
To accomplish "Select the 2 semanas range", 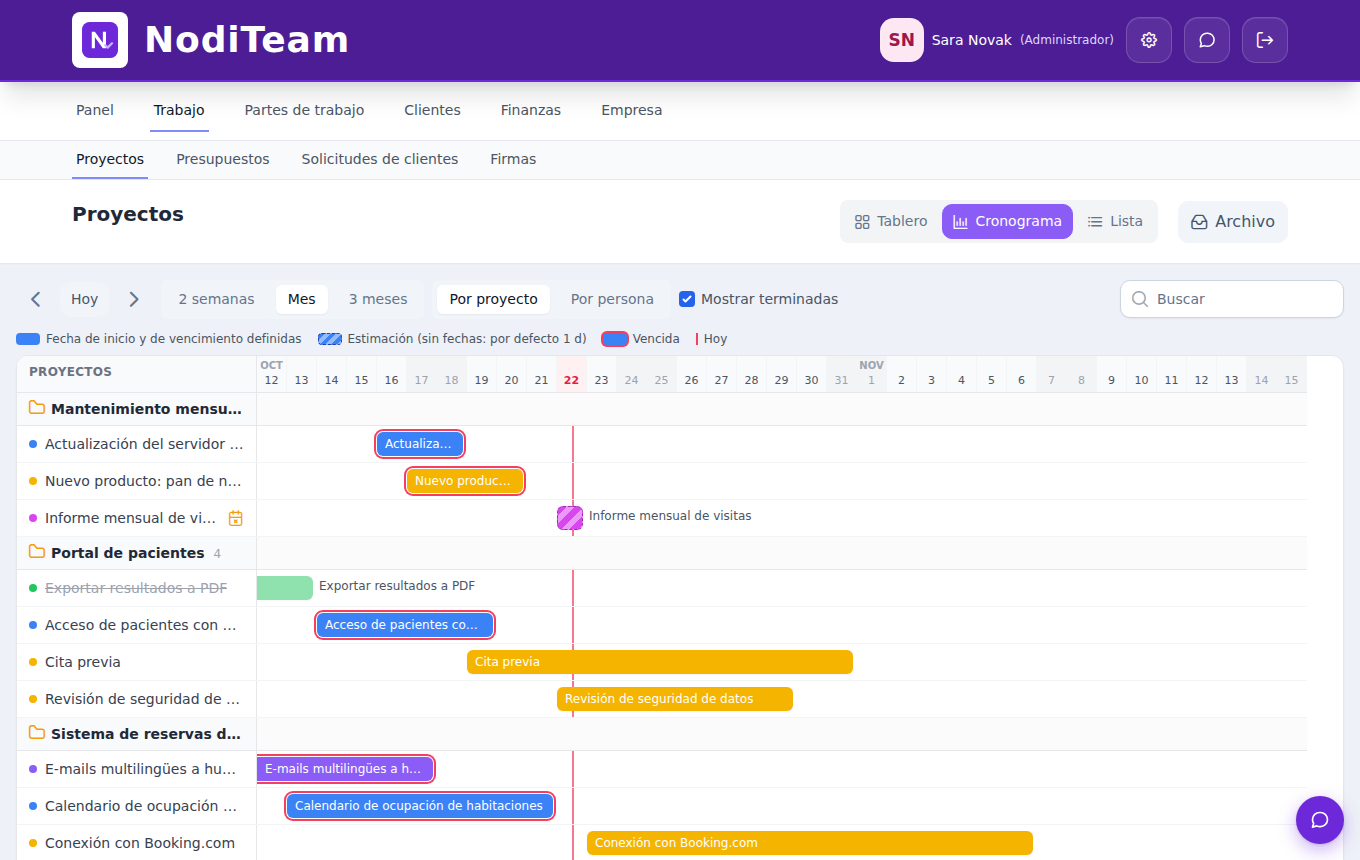I will coord(217,299).
